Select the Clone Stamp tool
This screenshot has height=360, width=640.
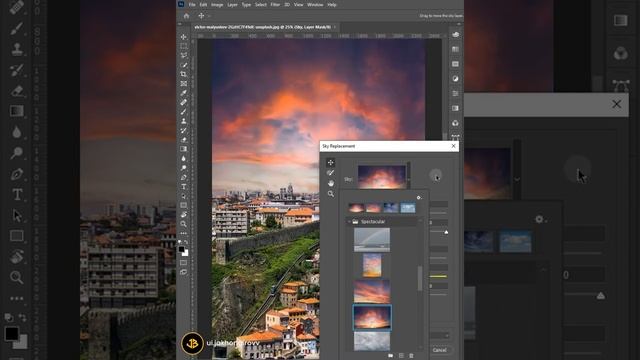coord(184,121)
